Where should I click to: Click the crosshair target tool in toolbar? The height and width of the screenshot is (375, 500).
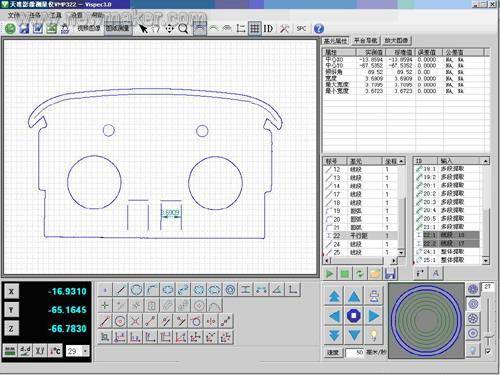click(170, 29)
